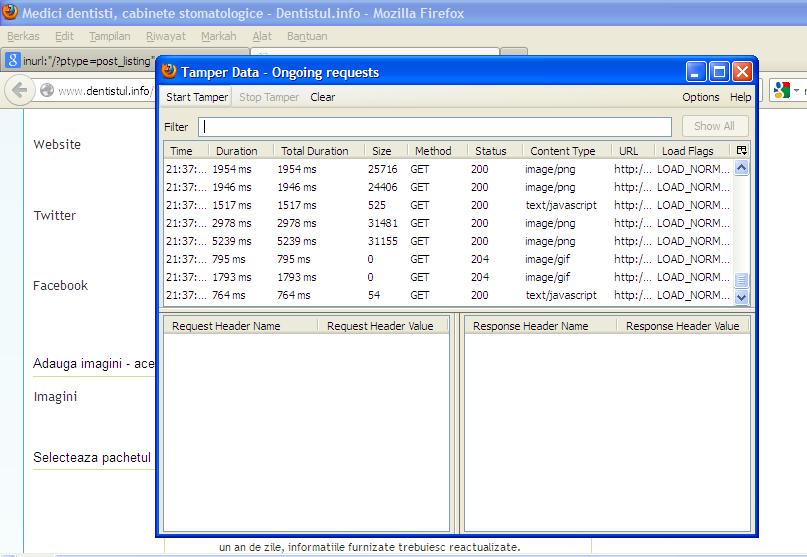Sort by the Time column header
807x557 pixels.
coord(186,151)
